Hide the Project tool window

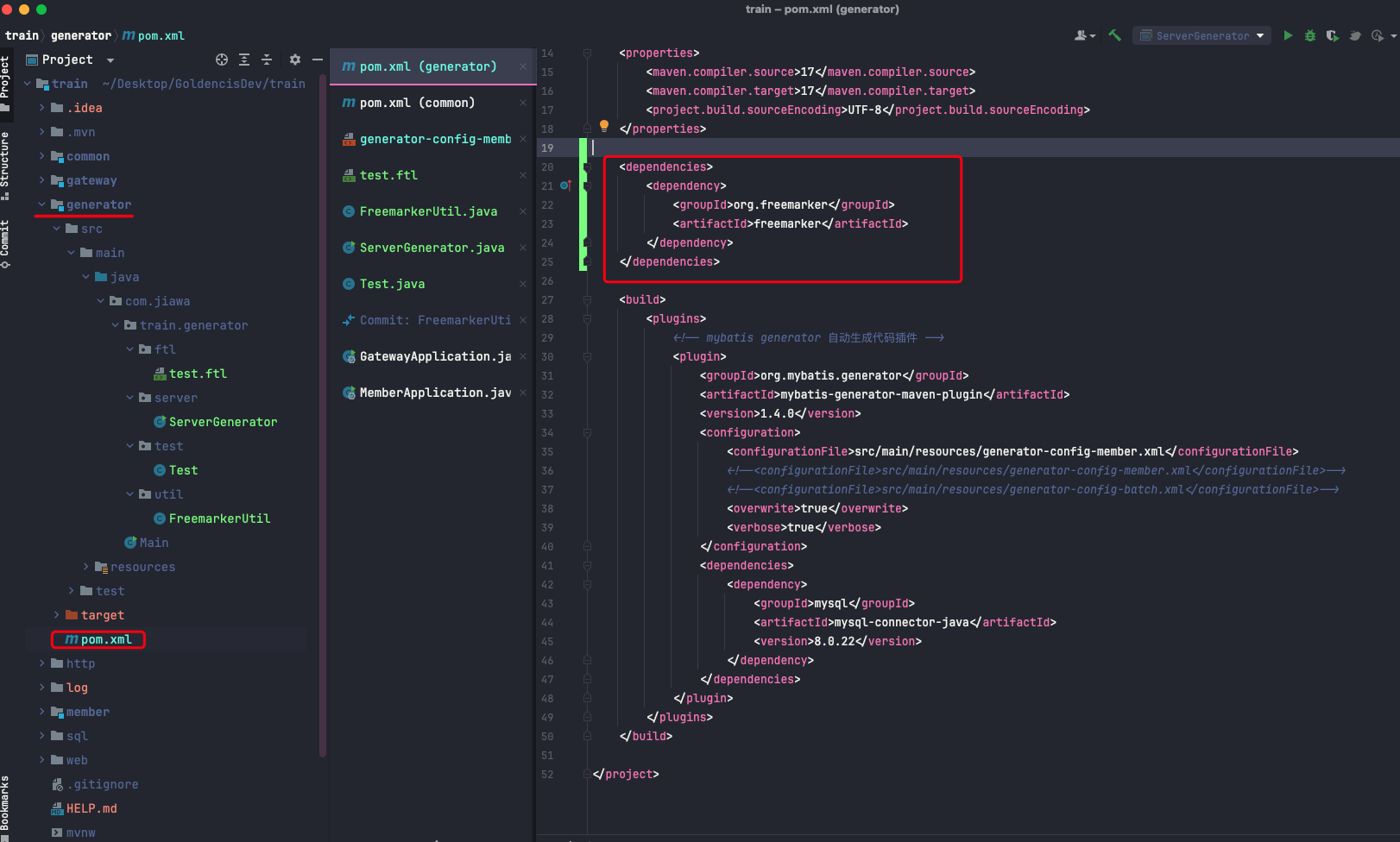coord(318,60)
